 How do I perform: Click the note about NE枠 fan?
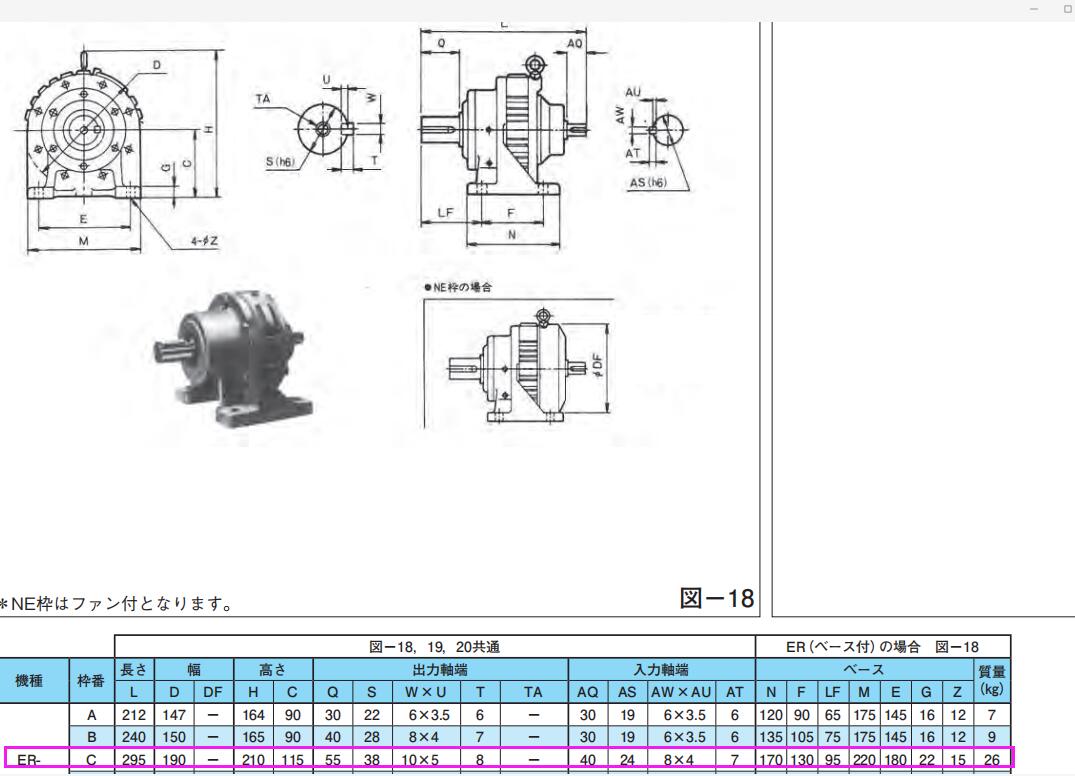pos(117,604)
